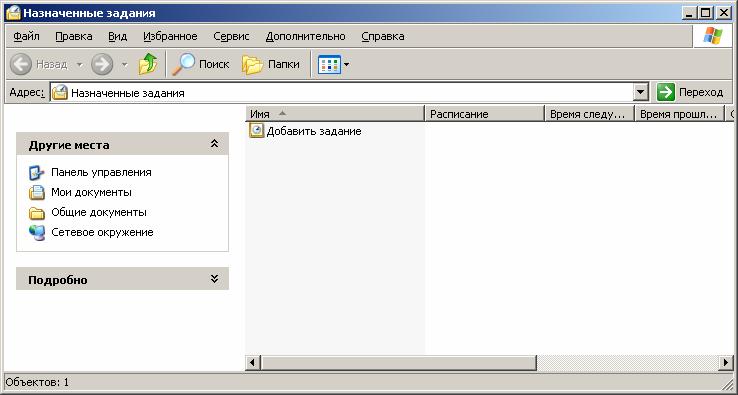Screen dimensions: 738x395
Task: Click the Поиск search button
Action: pos(201,64)
